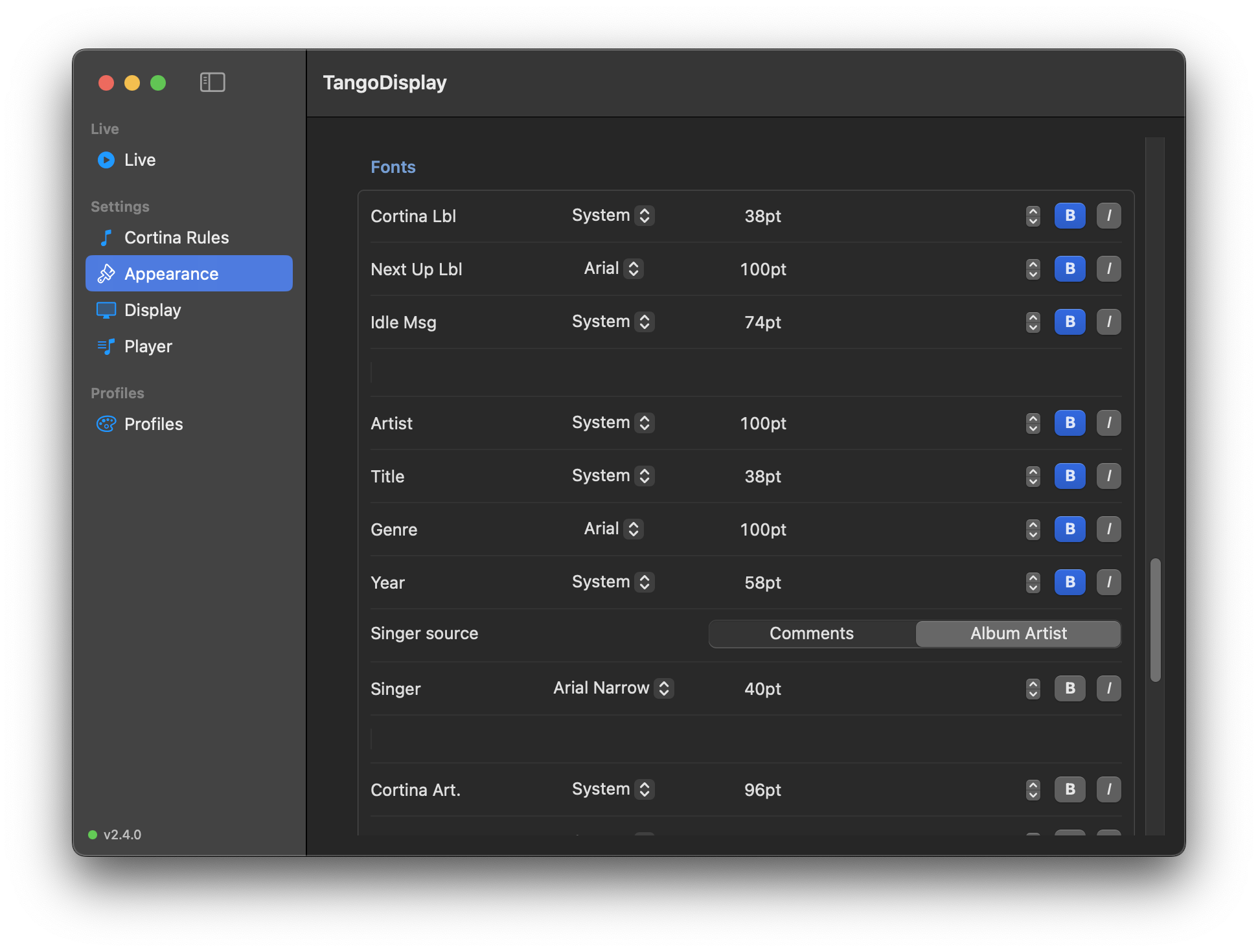Enable bold for Cortina Art.
The height and width of the screenshot is (952, 1258).
(1070, 789)
